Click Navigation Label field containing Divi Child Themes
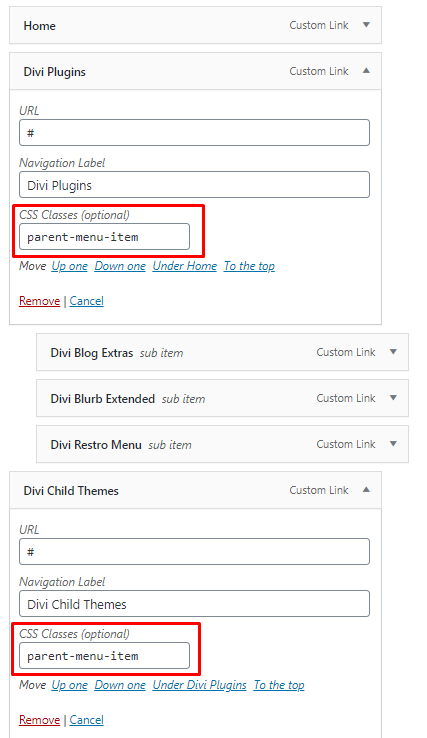 coord(194,603)
